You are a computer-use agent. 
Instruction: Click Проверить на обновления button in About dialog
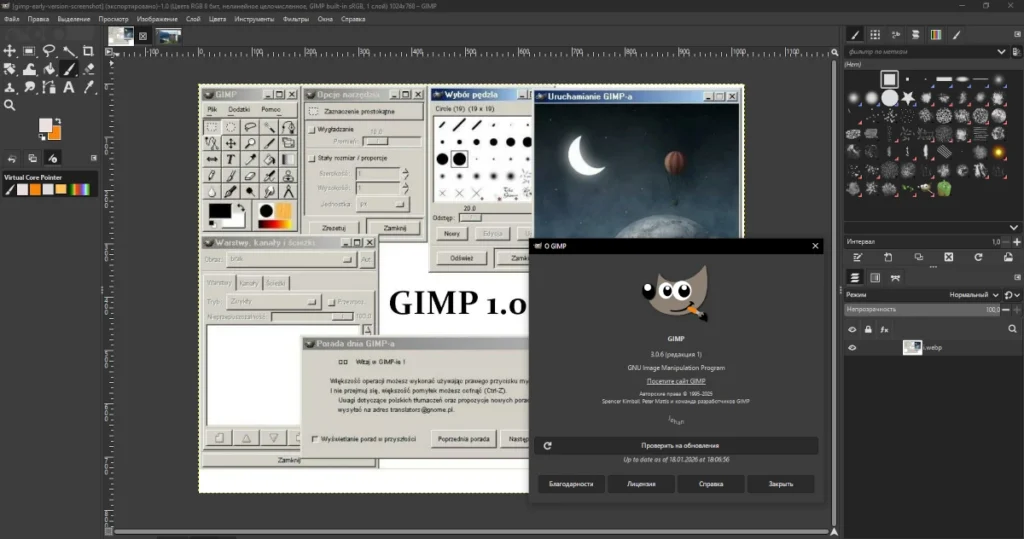point(676,446)
